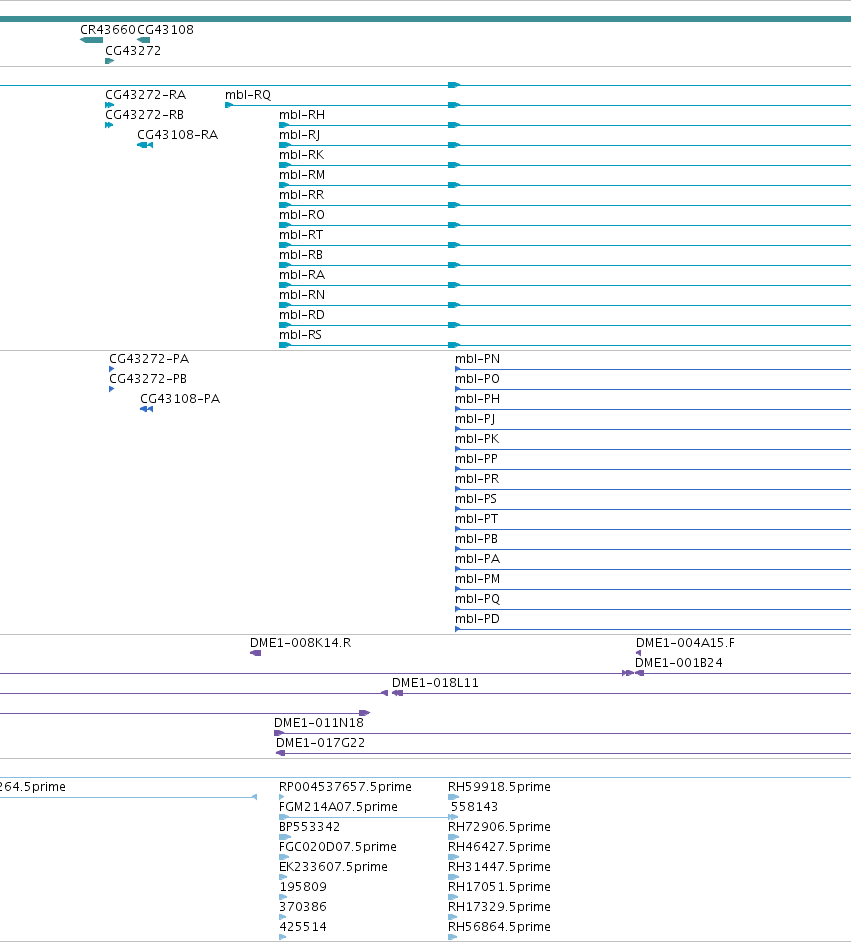Click the RH46427.5prime EST label
Screen dimensions: 851x942
pyautogui.click(x=499, y=846)
